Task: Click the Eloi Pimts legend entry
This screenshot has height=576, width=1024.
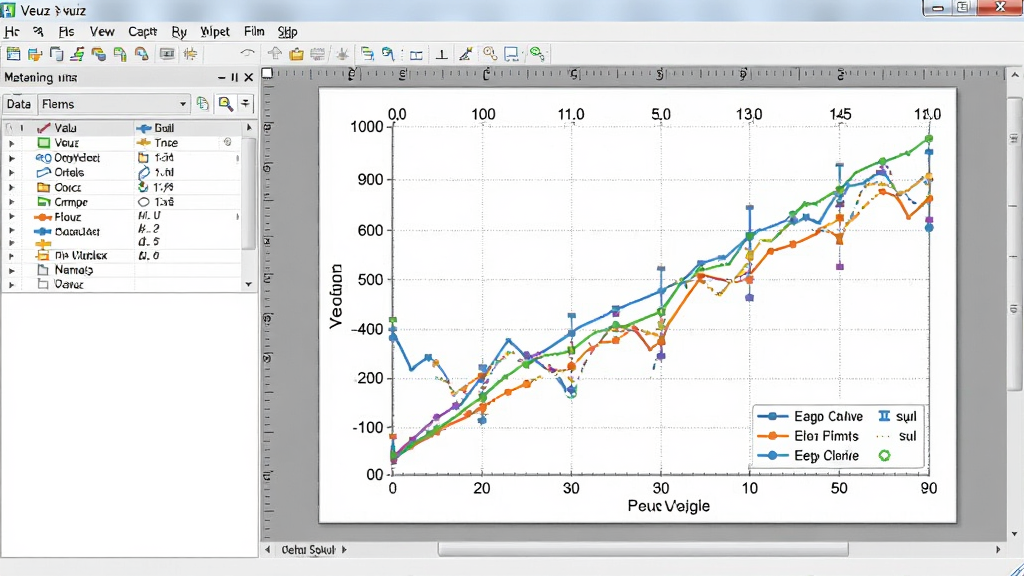Action: pos(808,436)
